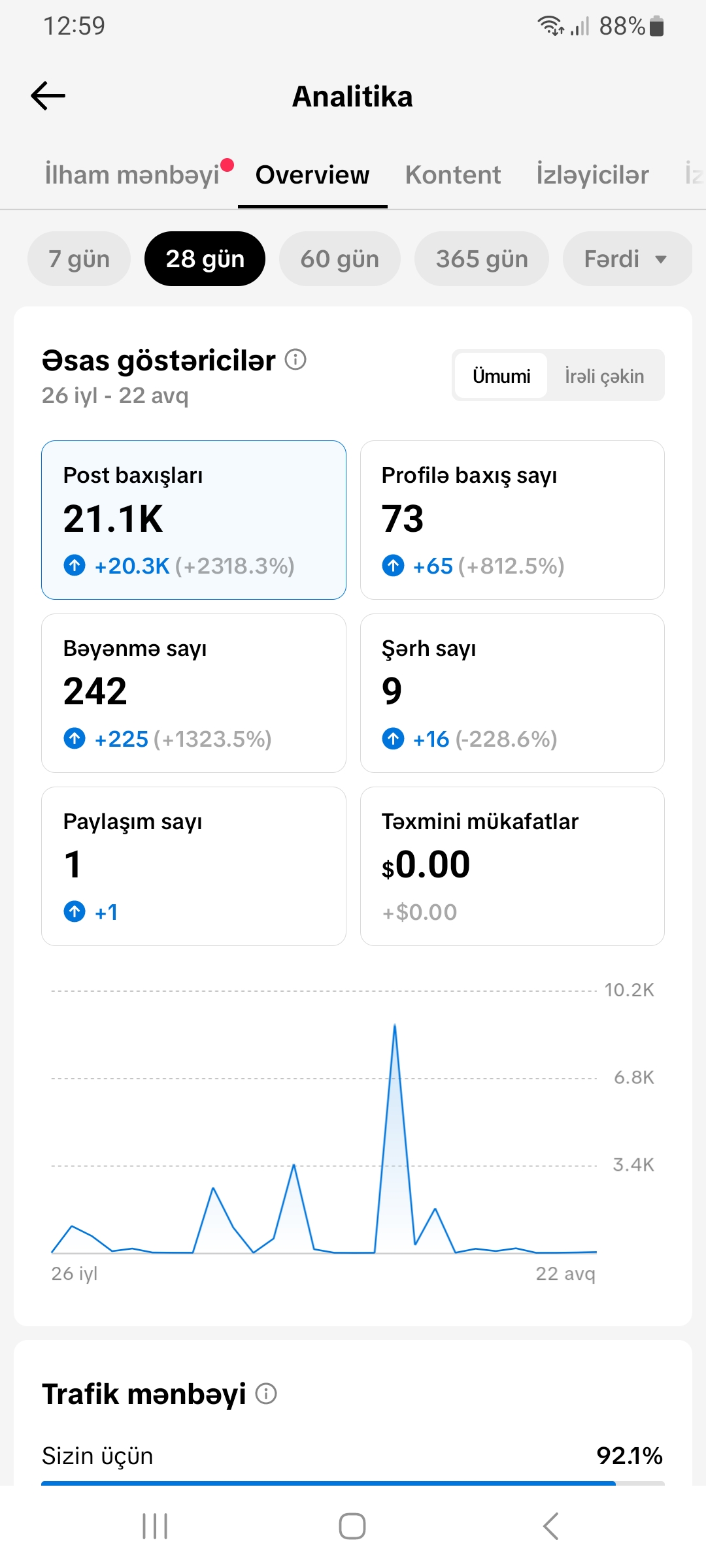The image size is (706, 1568).
Task: Tap the up-arrow icon under Bəyənmə sayı
Action: click(x=75, y=738)
